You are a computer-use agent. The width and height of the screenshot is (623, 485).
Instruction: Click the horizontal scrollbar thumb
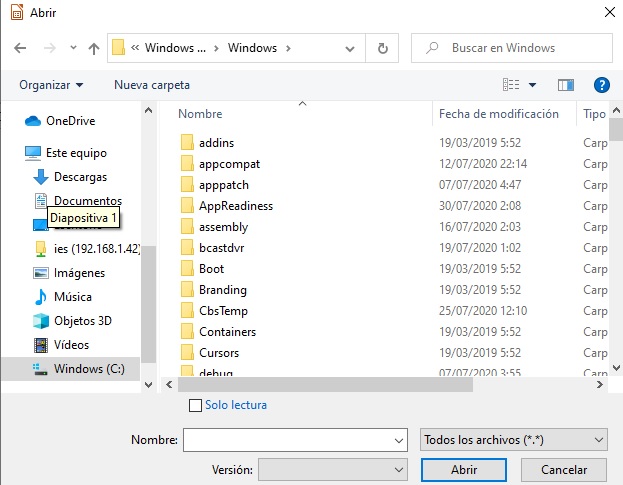tap(325, 385)
